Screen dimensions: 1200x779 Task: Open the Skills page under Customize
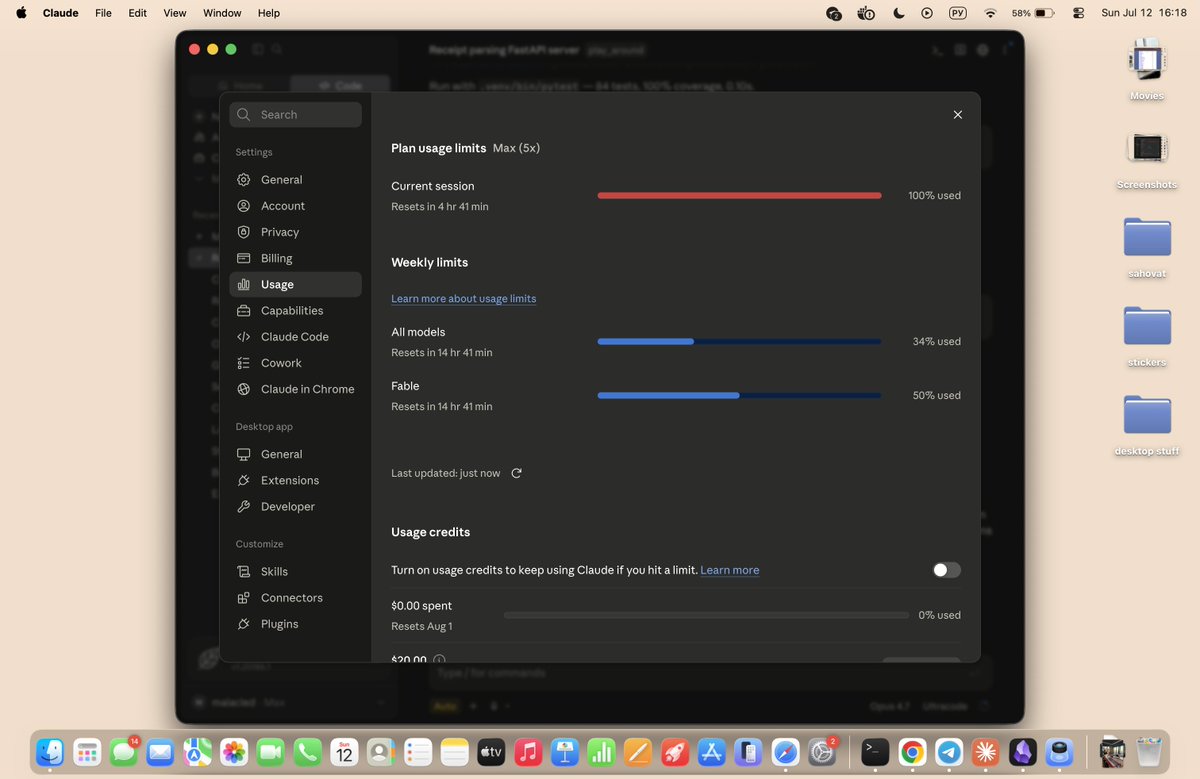coord(295,572)
